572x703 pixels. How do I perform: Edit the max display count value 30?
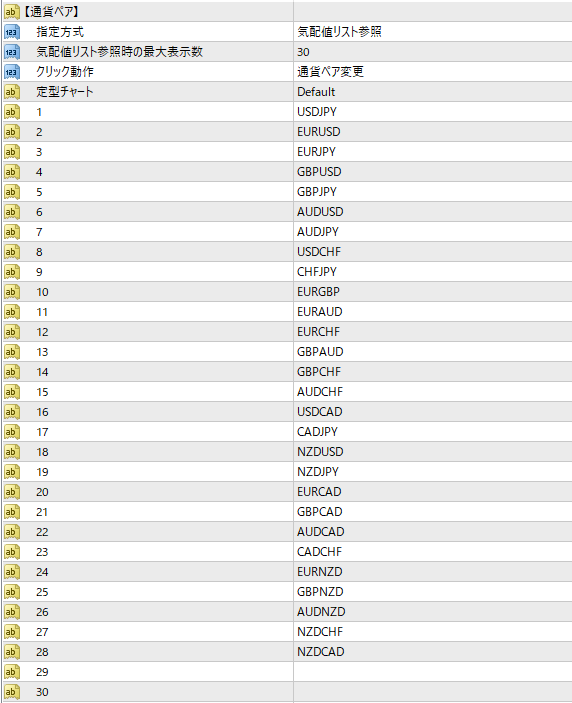tap(303, 52)
